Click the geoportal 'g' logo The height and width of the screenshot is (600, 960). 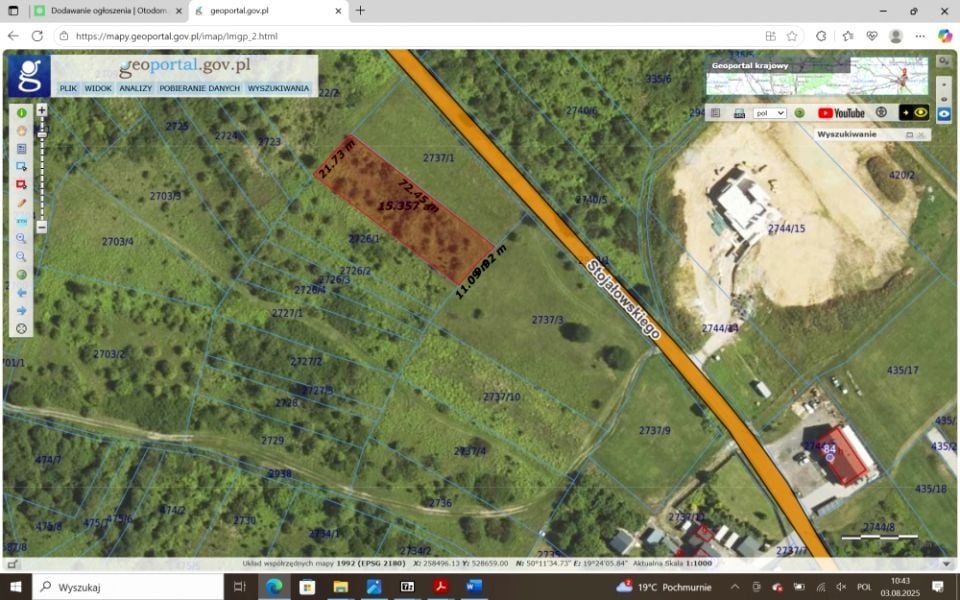coord(29,76)
